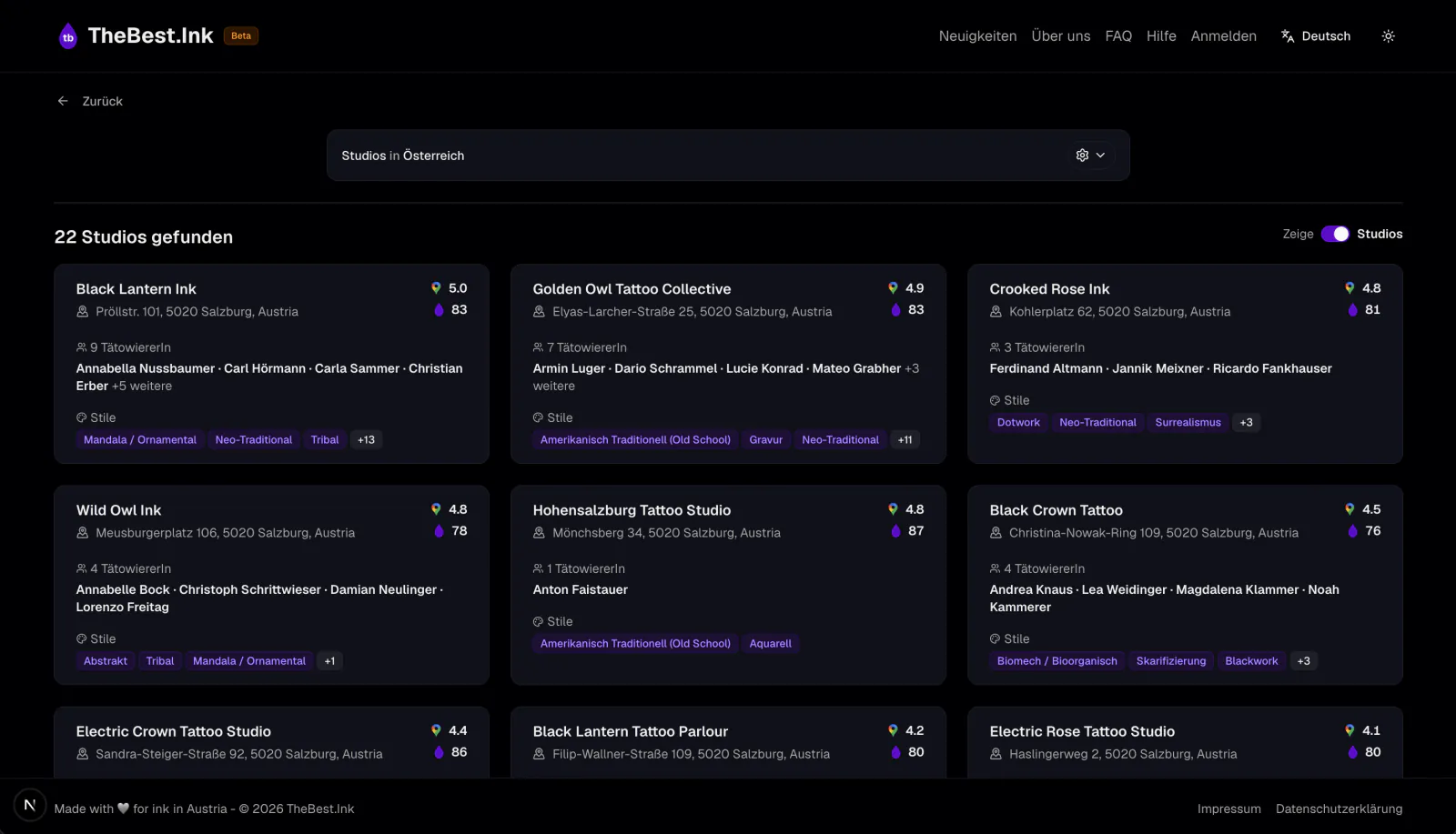Screen dimensions: 1456x834
Task: Show the +1 more style on Wild Owl Ink
Action: [x=329, y=661]
